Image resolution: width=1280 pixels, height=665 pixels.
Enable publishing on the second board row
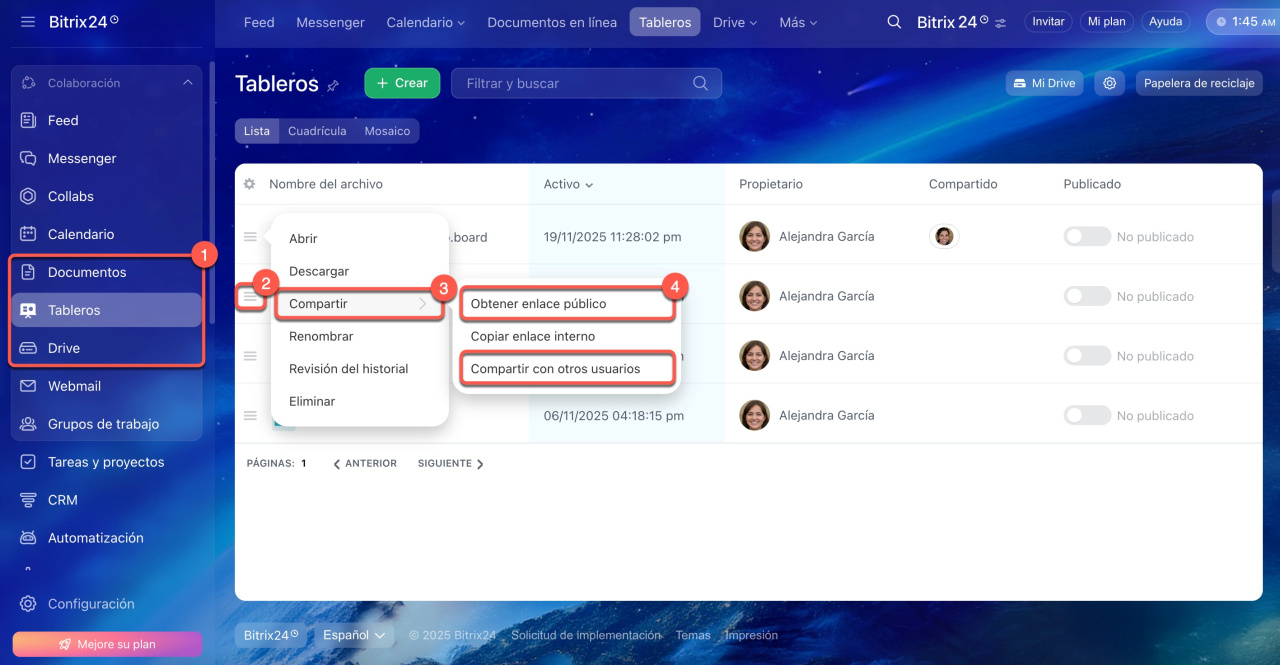point(1087,296)
